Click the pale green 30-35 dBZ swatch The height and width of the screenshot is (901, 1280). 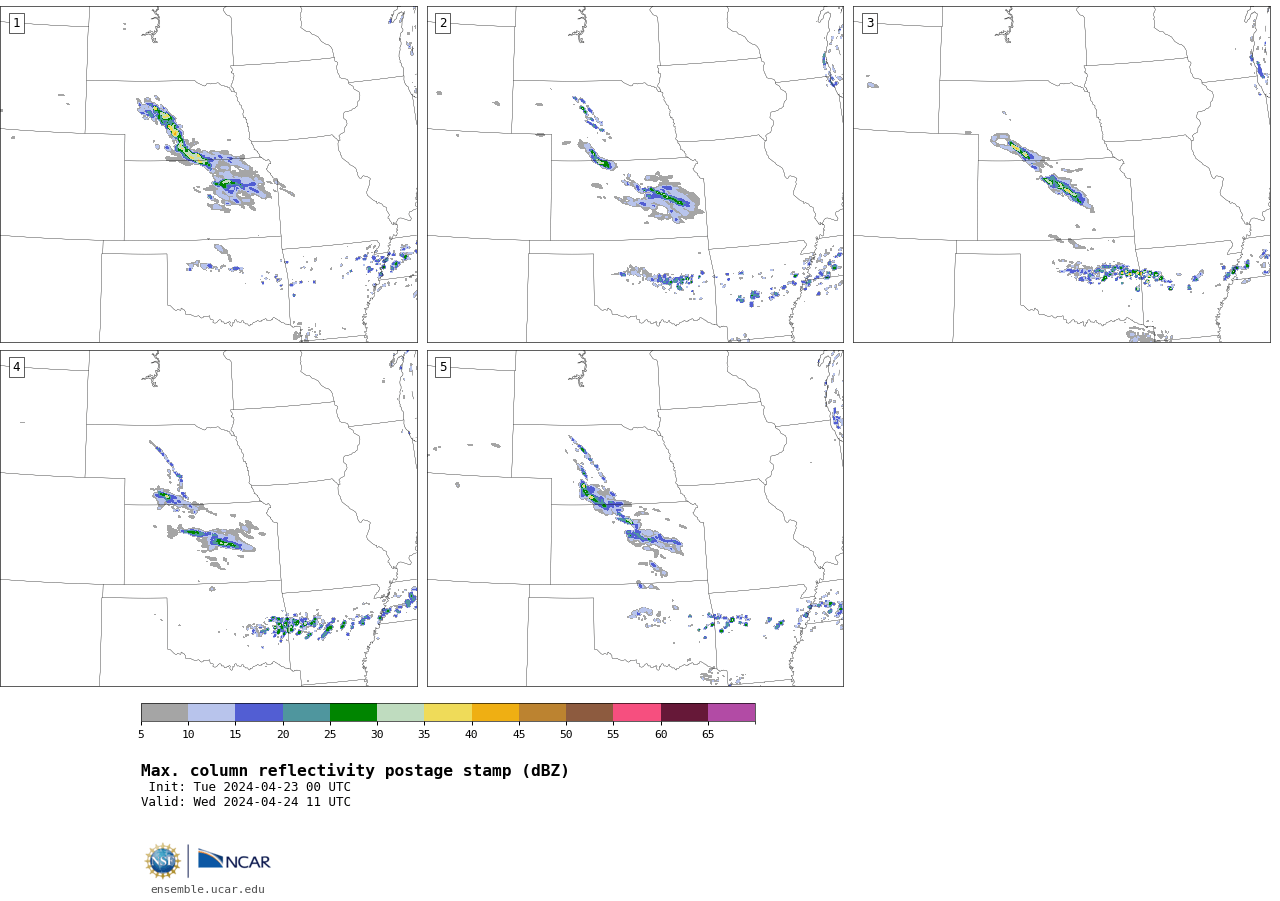coord(400,712)
